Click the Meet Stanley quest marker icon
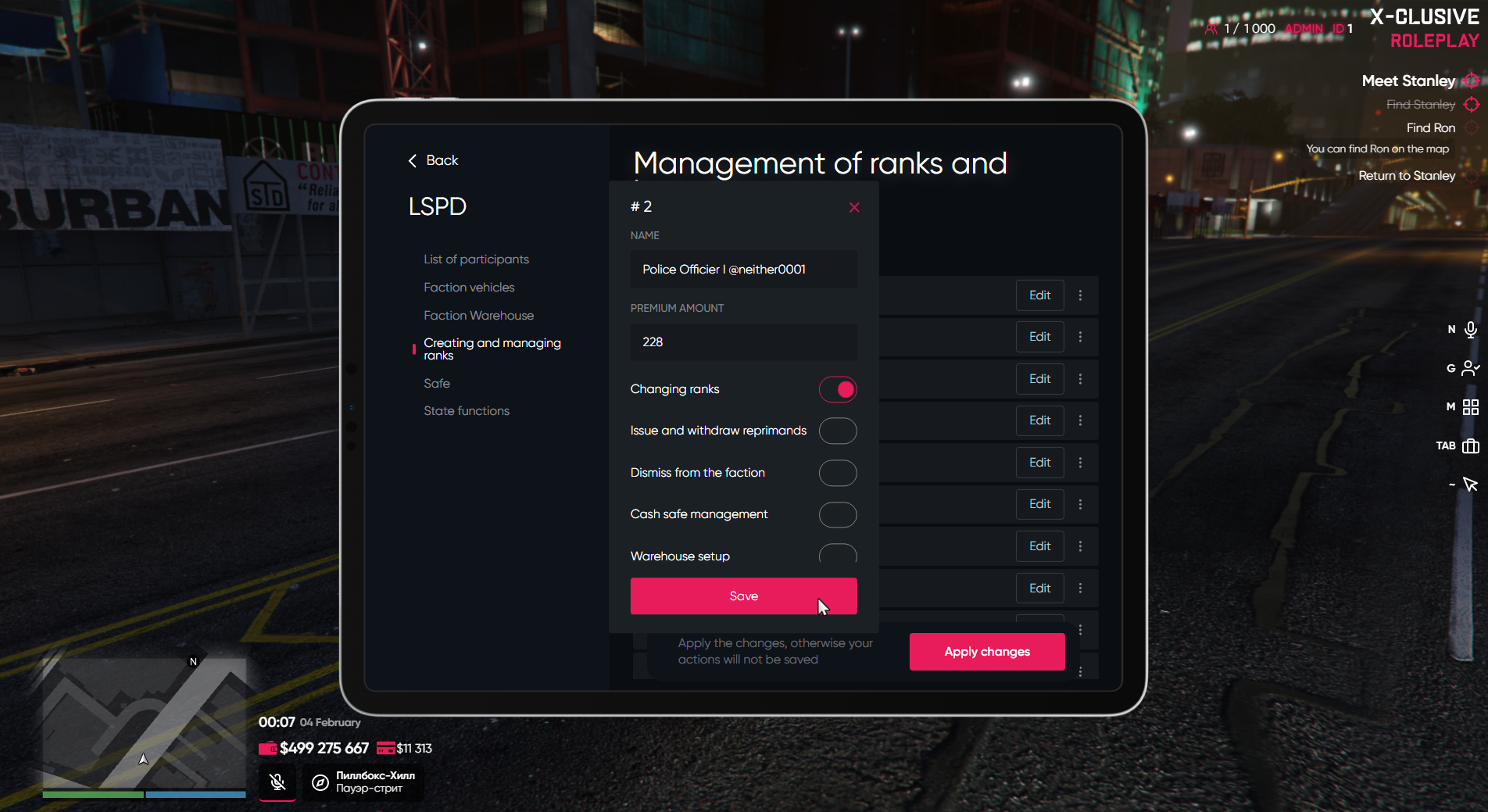1488x812 pixels. click(1472, 80)
